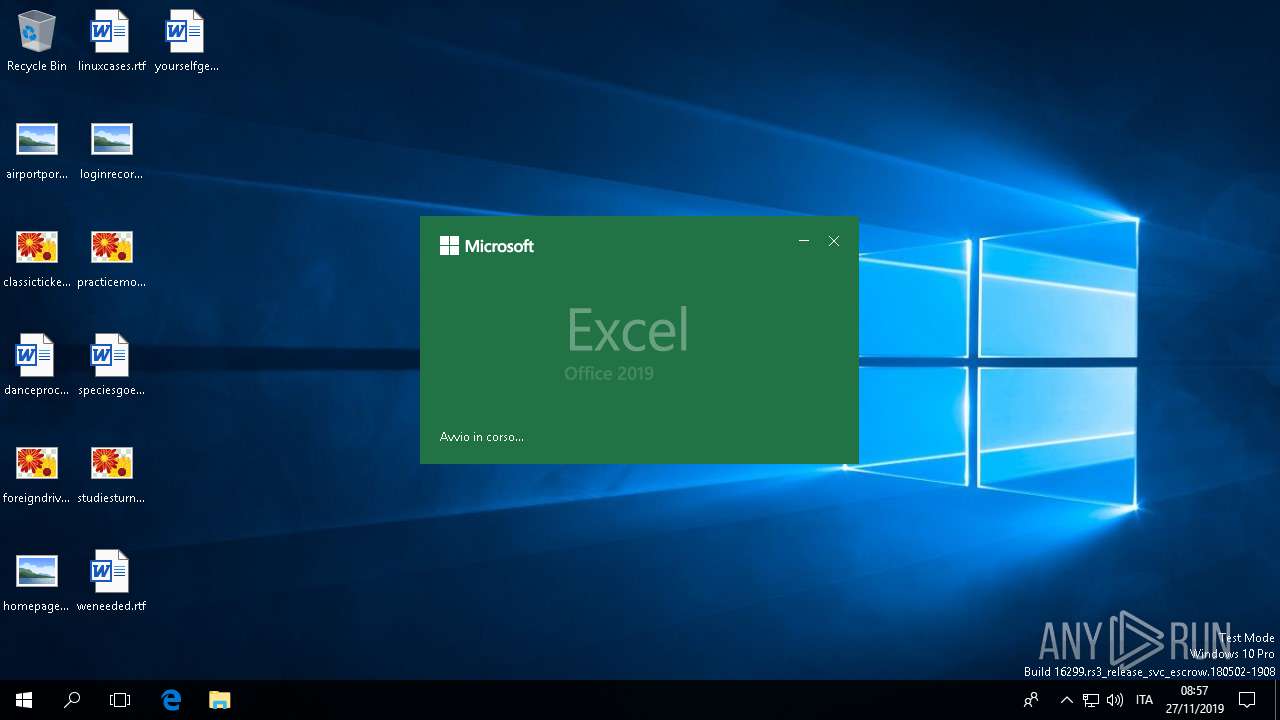Select the airportpor... image file icon
This screenshot has height=720, width=1280.
click(37, 149)
